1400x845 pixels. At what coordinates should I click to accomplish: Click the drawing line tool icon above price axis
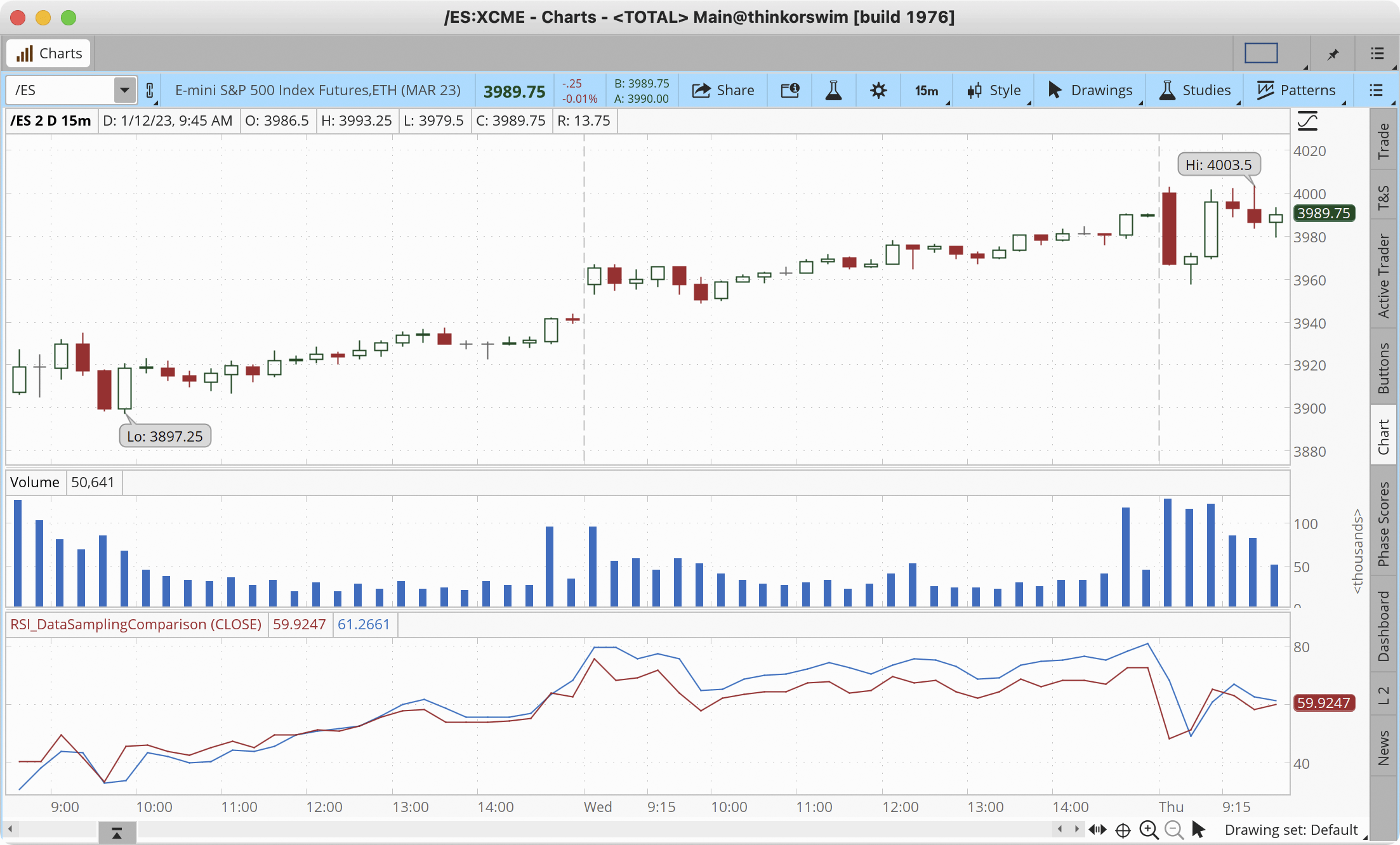[x=1307, y=121]
